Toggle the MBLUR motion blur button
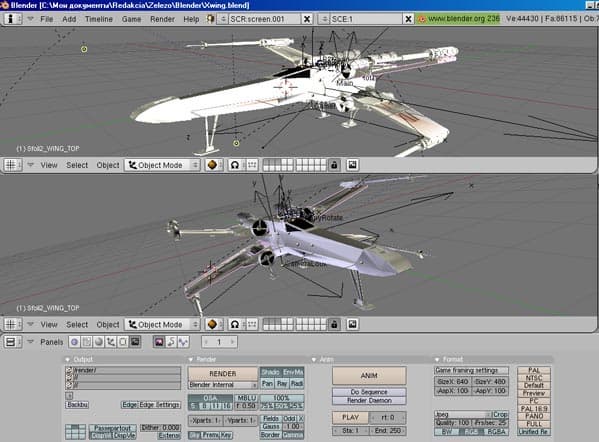 coord(247,398)
